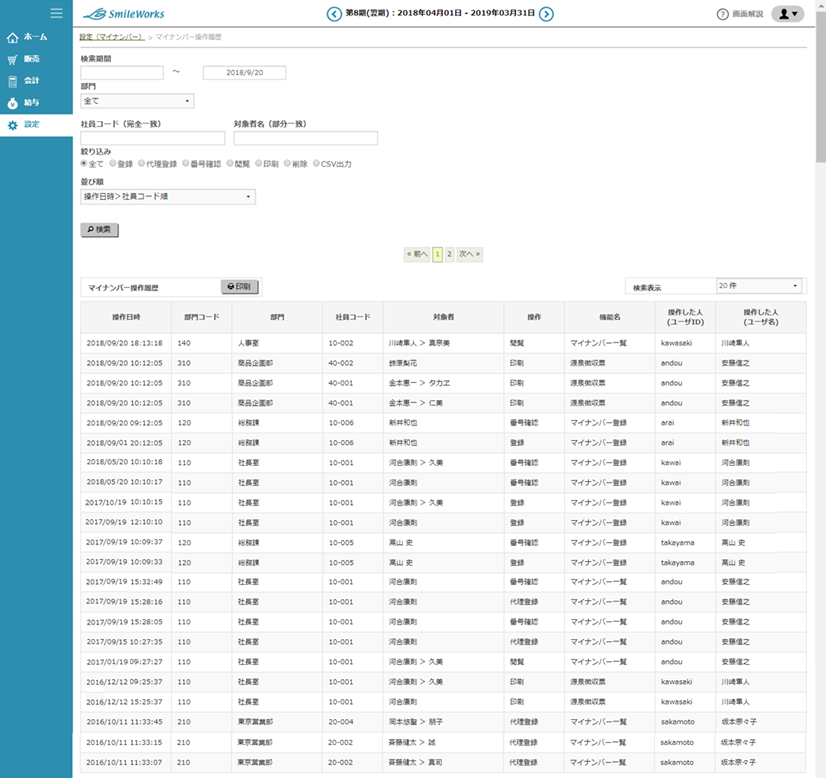
Task: Click the timestamp 2018/09/20 09:12:05
Action: click(124, 423)
